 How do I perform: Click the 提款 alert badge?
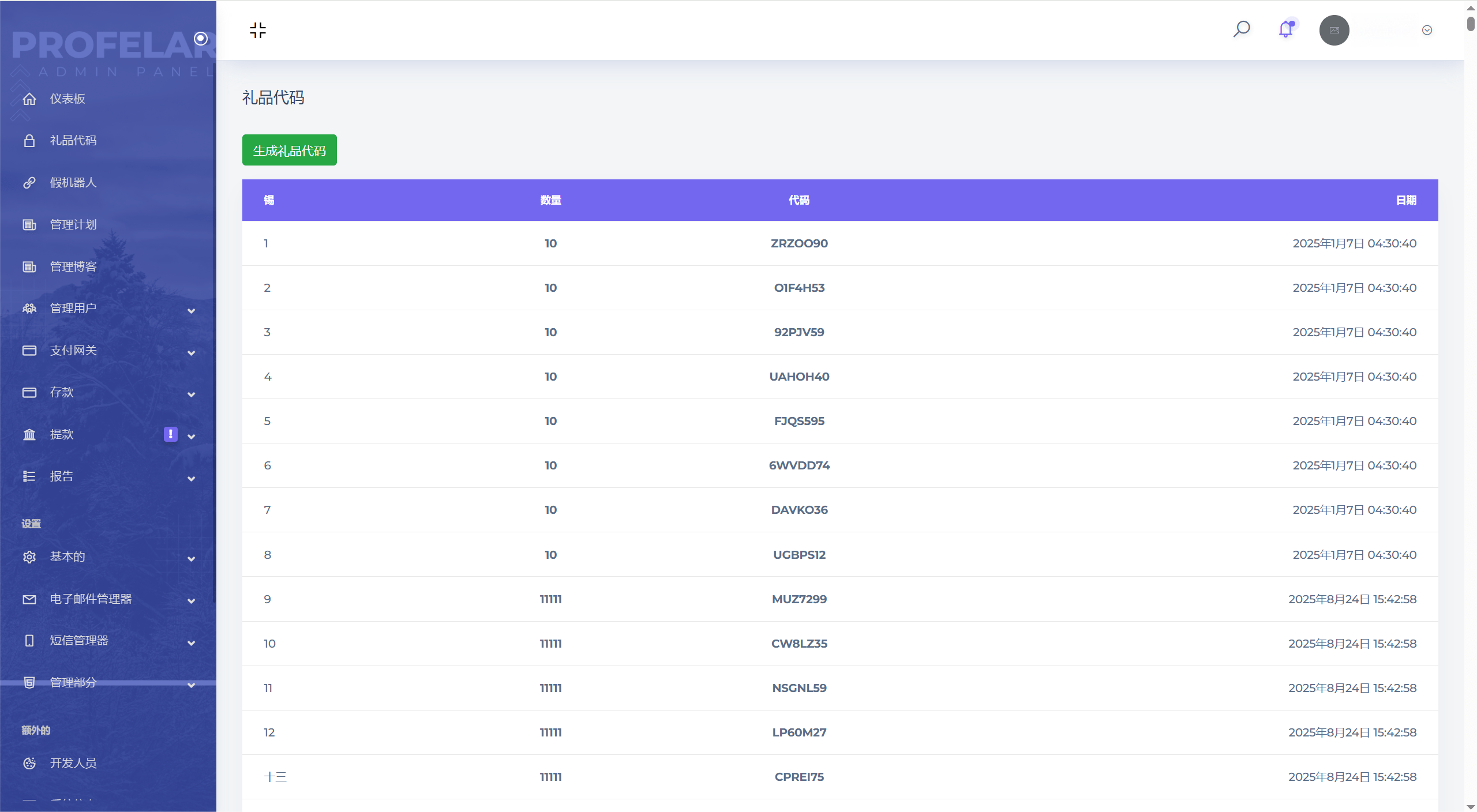coord(170,434)
